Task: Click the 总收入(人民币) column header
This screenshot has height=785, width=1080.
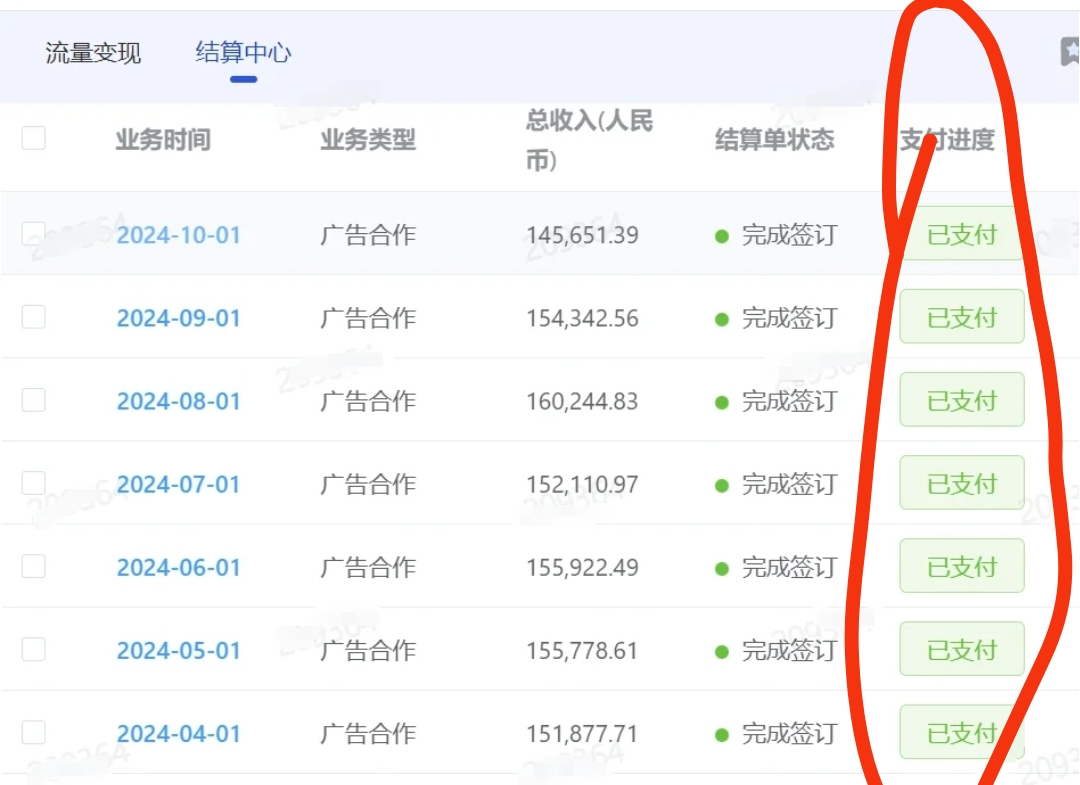Action: [589, 140]
